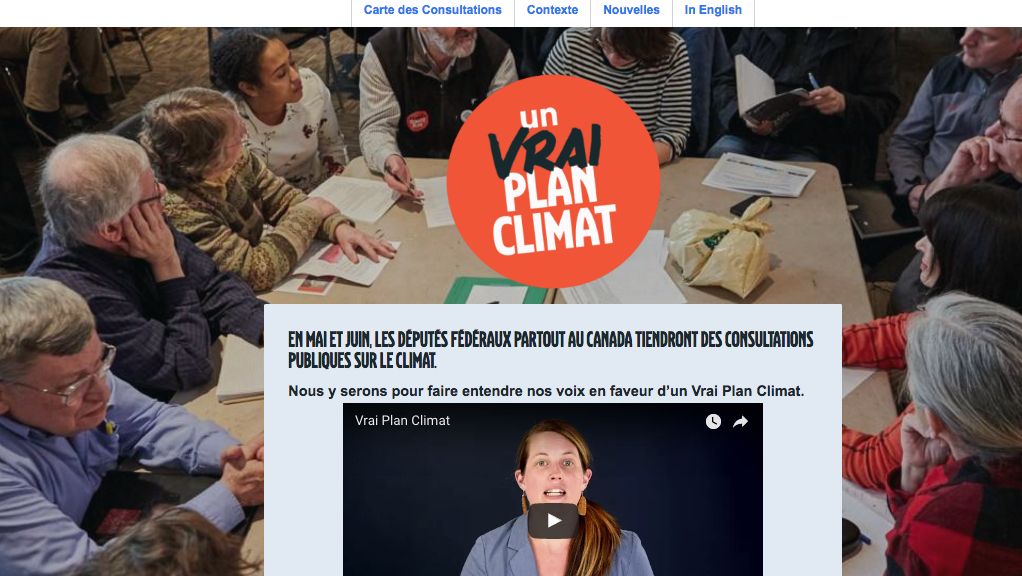1022x576 pixels.
Task: Play the Vrai Plan Climat video
Action: (x=553, y=521)
